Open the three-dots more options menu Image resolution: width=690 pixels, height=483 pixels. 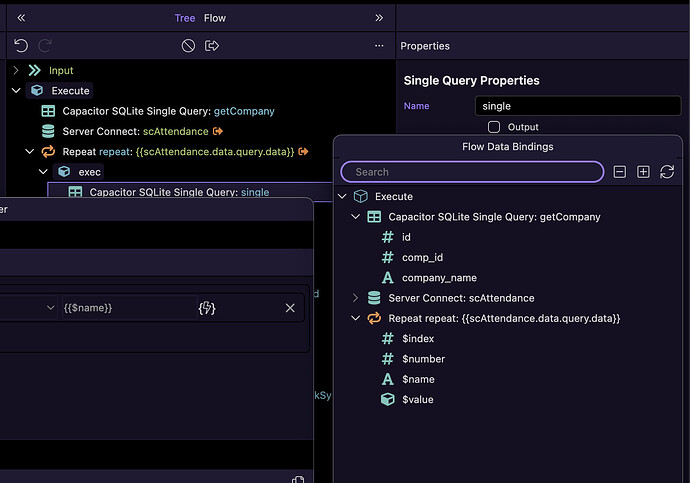pyautogui.click(x=379, y=46)
